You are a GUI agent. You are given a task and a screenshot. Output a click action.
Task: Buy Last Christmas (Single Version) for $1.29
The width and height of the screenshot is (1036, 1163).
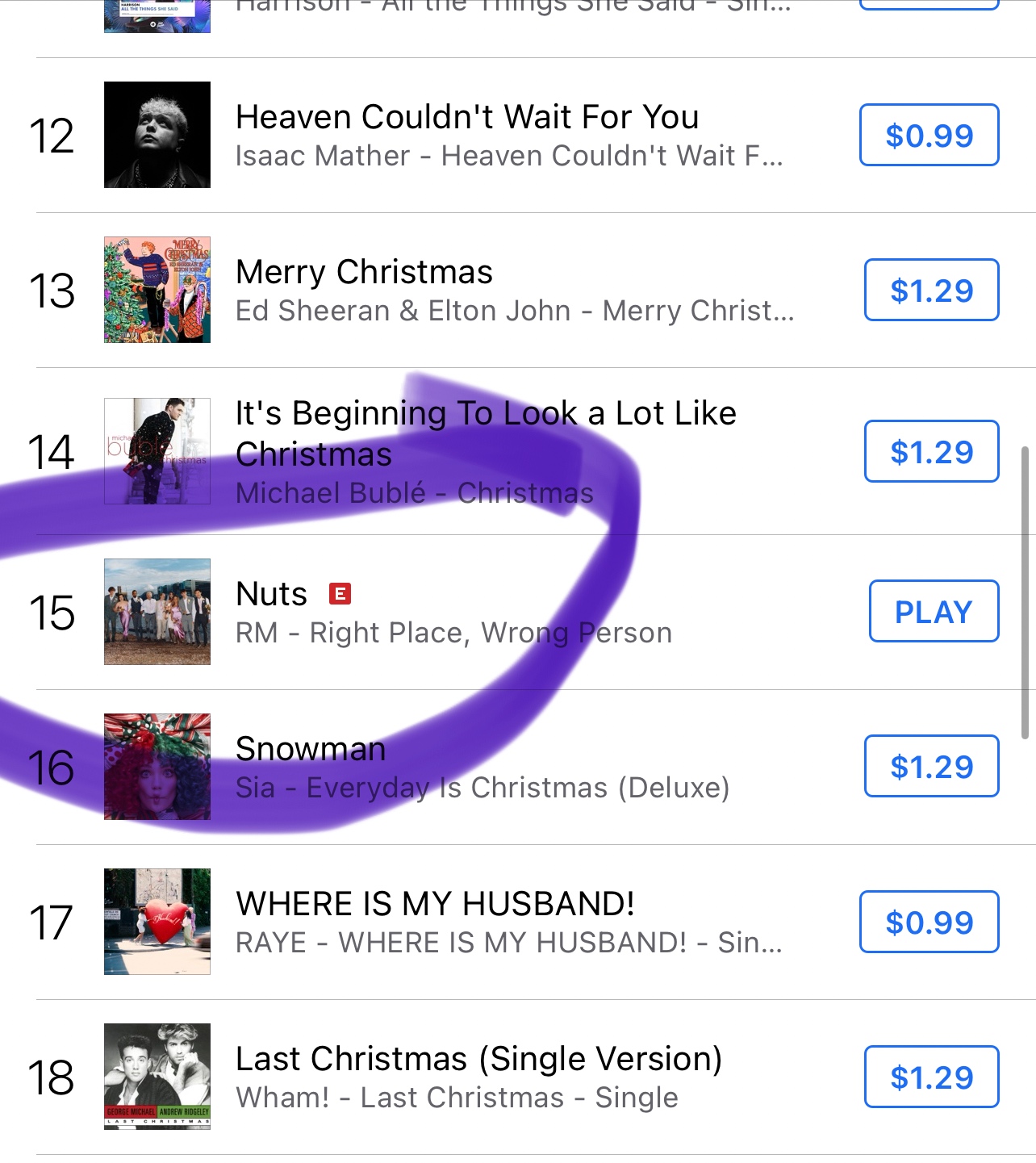point(932,1077)
